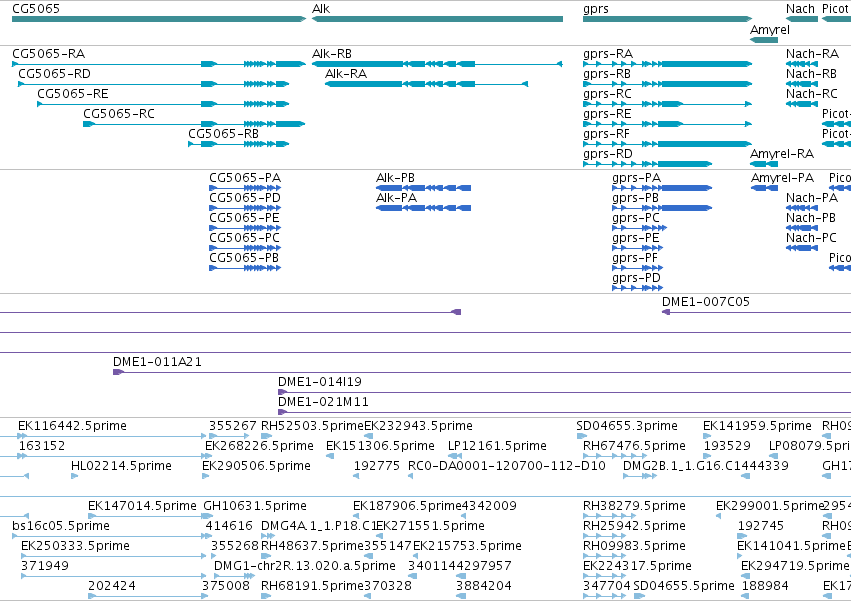Click the Nach-PA protein label

pyautogui.click(x=812, y=198)
